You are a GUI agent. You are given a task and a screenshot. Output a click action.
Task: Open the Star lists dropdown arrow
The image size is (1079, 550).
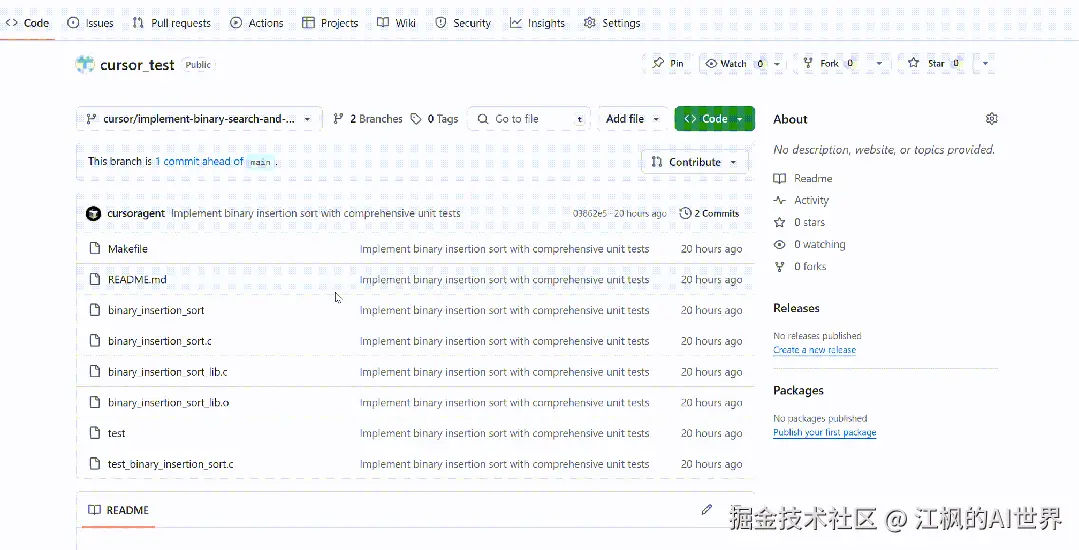click(x=985, y=63)
